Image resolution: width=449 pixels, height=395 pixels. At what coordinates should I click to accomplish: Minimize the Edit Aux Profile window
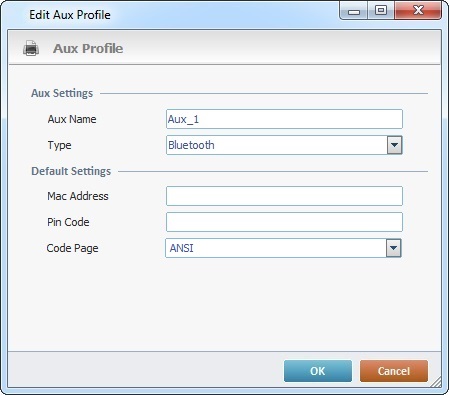pyautogui.click(x=354, y=11)
